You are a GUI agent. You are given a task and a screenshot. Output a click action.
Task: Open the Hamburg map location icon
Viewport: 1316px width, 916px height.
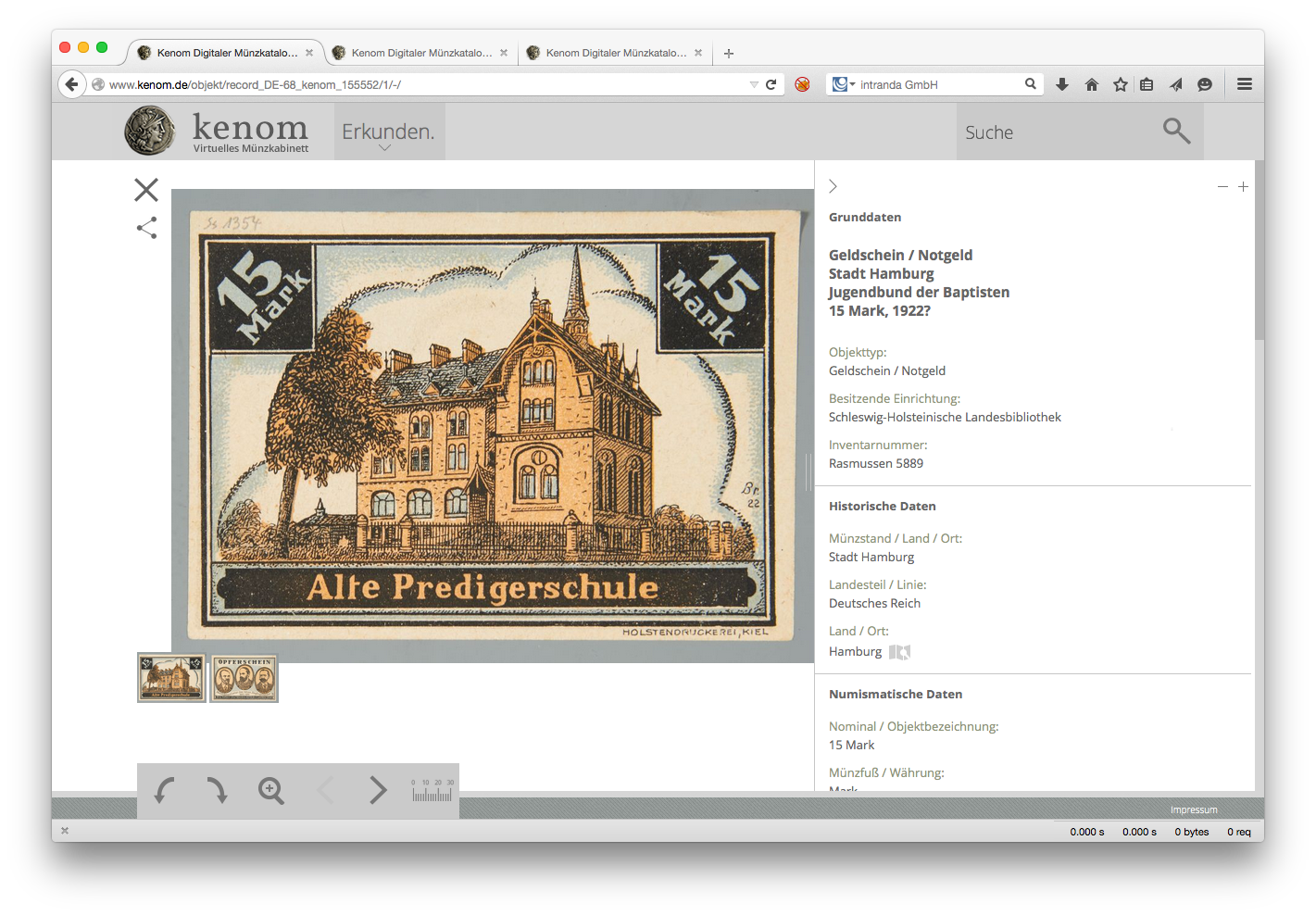click(899, 652)
